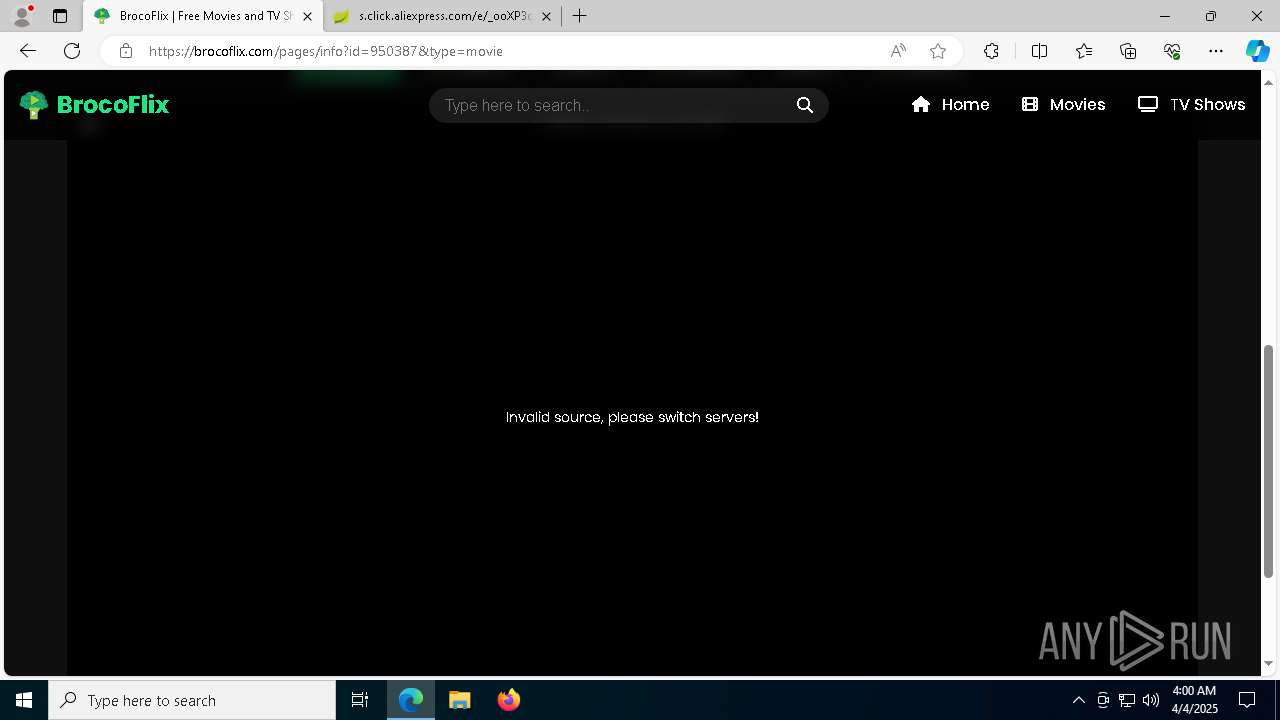Click the address bar URL

[326, 51]
